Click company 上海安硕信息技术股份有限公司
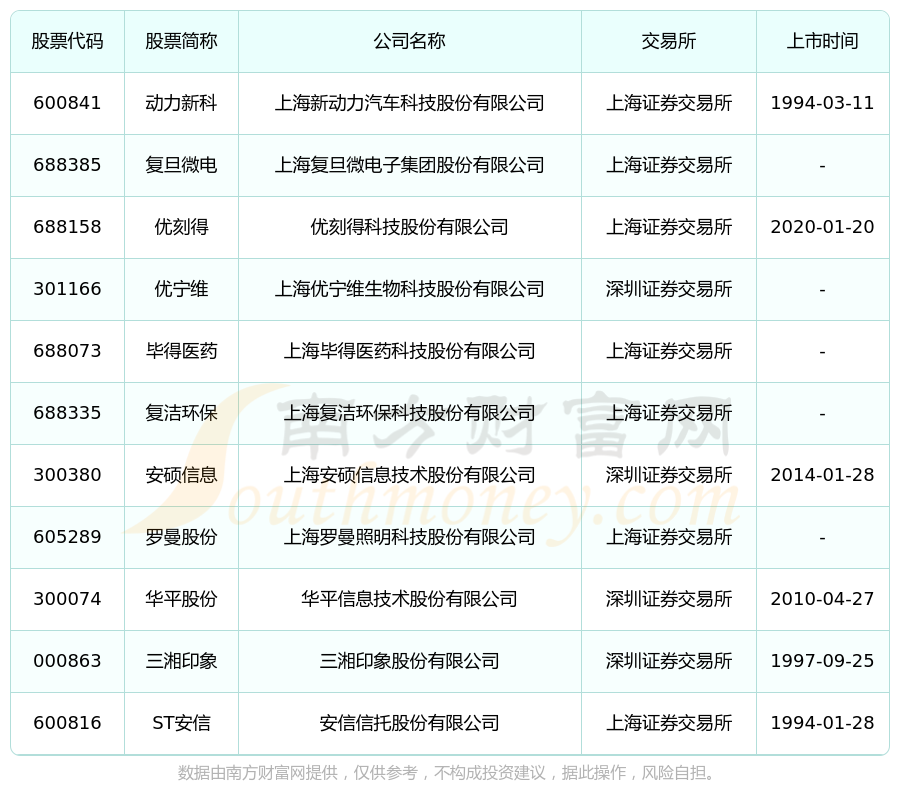The image size is (900, 800). [x=409, y=475]
